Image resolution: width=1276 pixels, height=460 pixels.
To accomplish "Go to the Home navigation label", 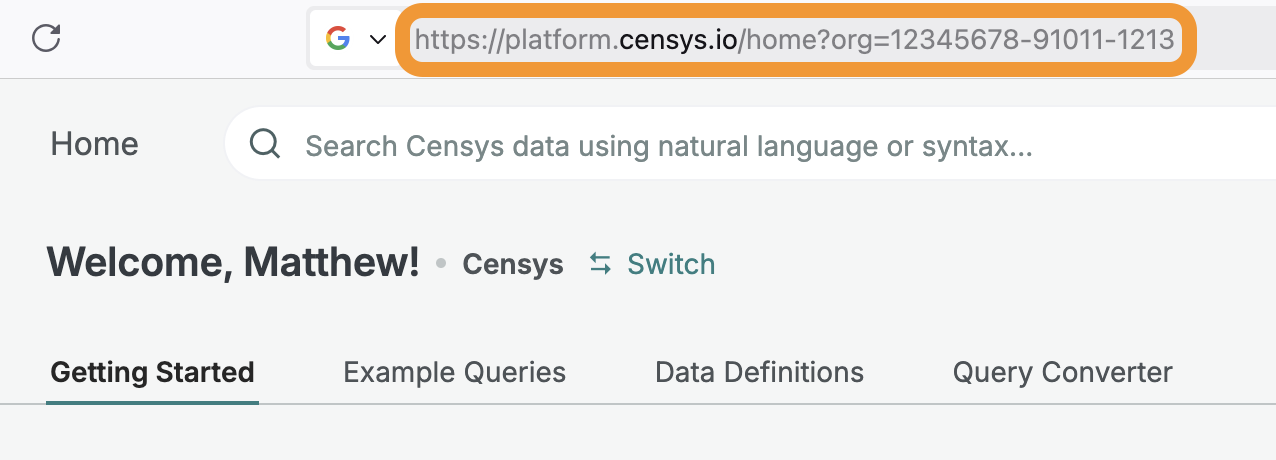I will (x=94, y=144).
